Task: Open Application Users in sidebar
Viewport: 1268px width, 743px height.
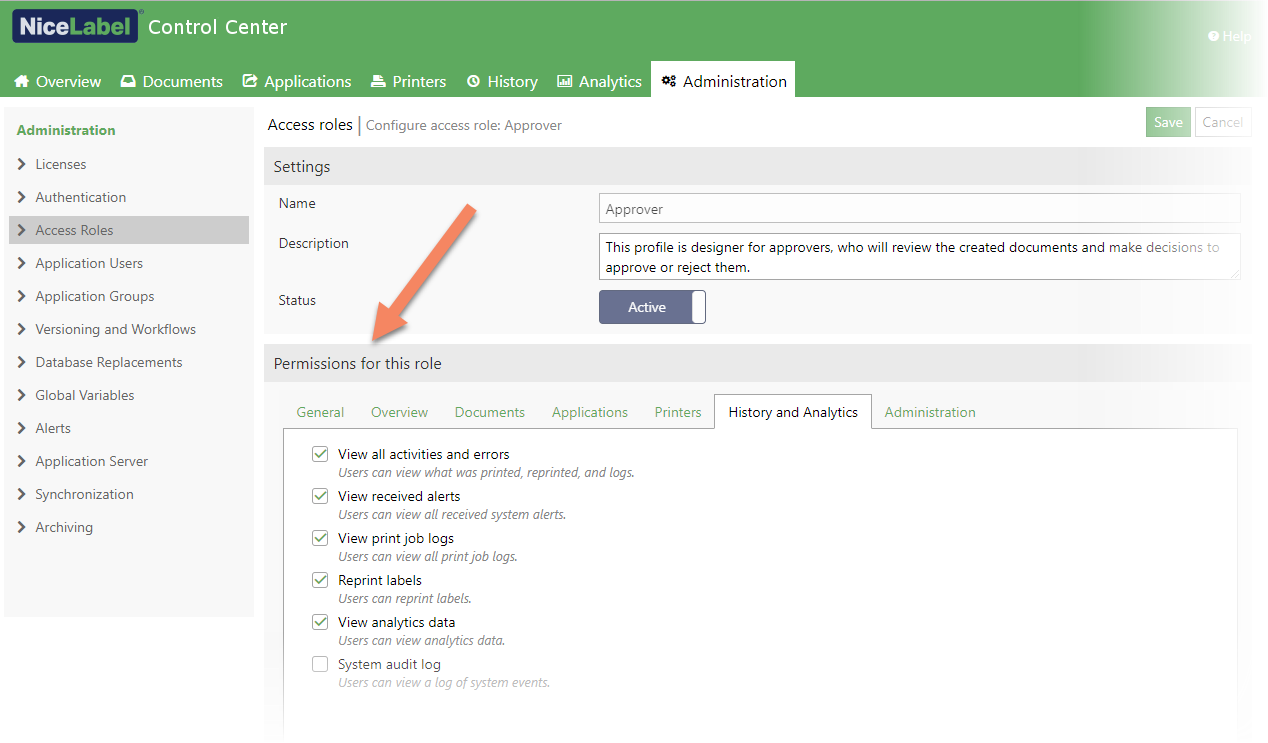Action: click(x=89, y=263)
